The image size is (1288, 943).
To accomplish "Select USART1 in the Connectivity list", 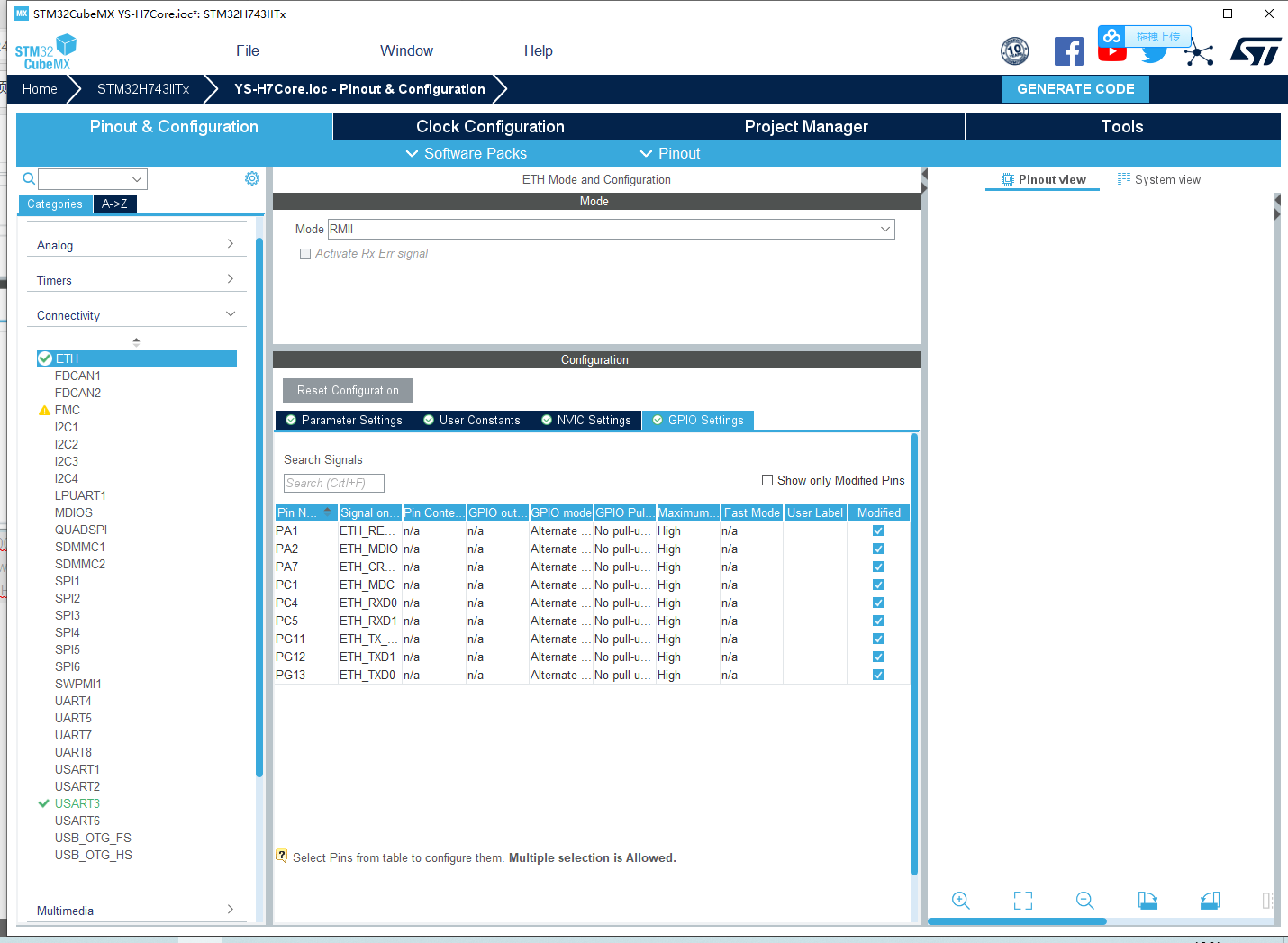I will (x=77, y=769).
